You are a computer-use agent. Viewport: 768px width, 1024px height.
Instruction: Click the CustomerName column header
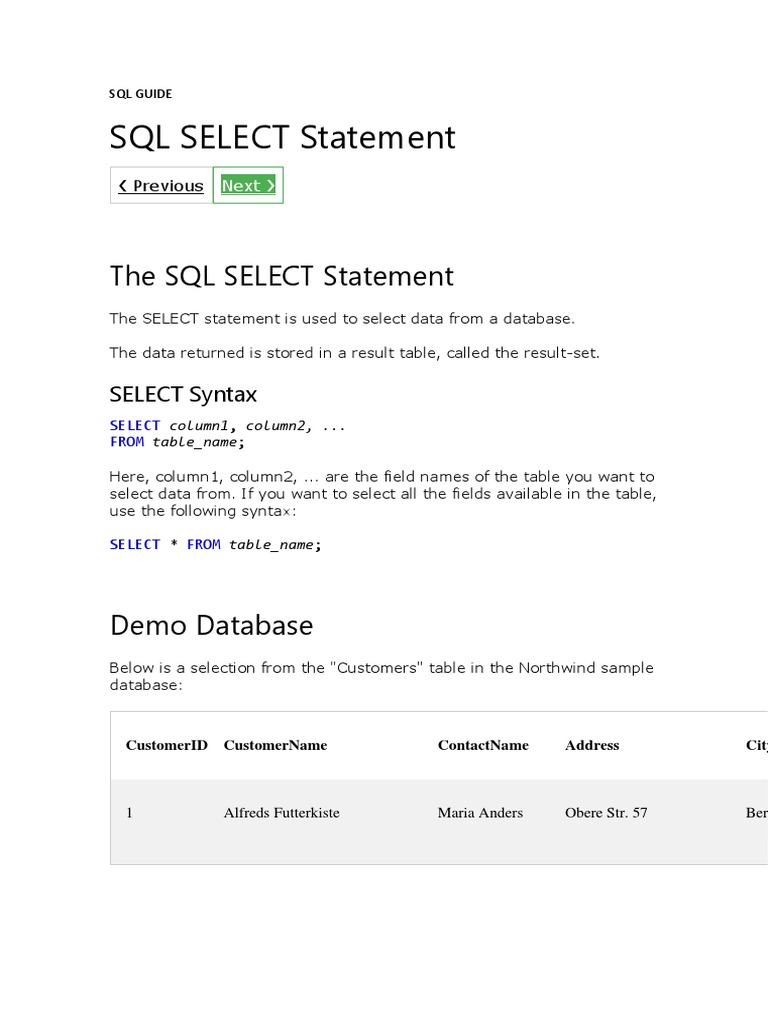coord(275,745)
